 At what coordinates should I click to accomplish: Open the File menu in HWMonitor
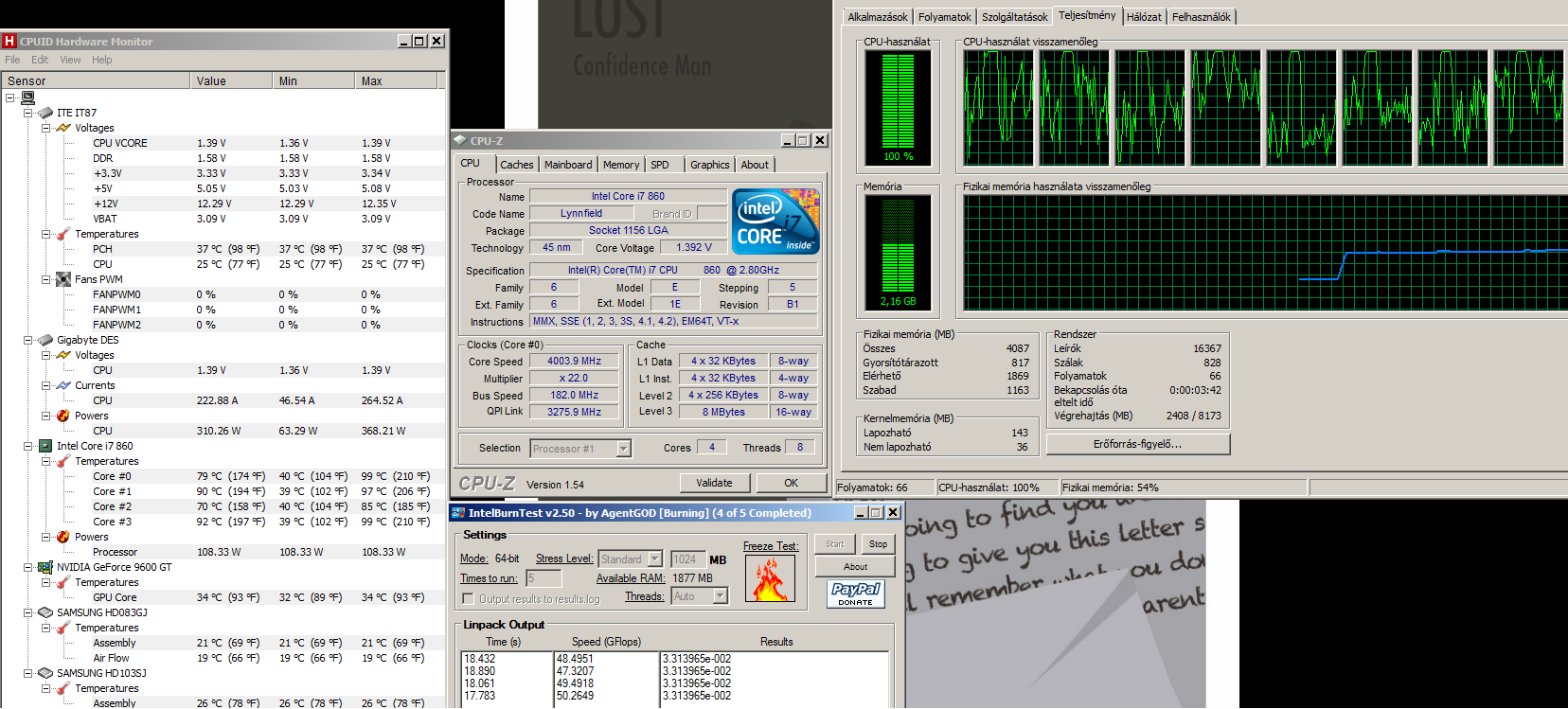[12, 60]
